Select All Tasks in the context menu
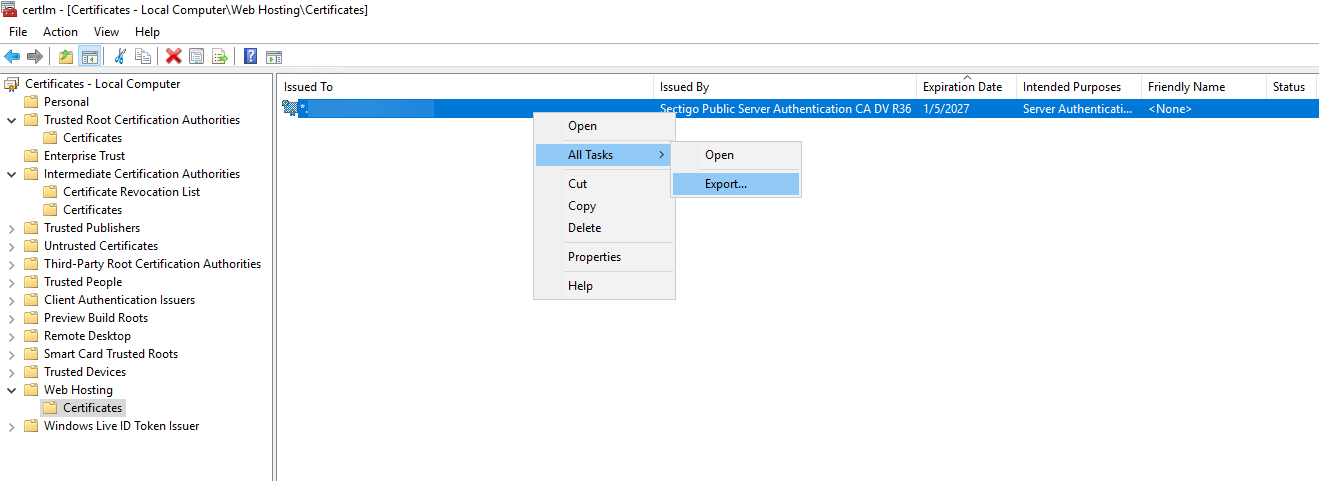The height and width of the screenshot is (481, 1319). [x=604, y=155]
